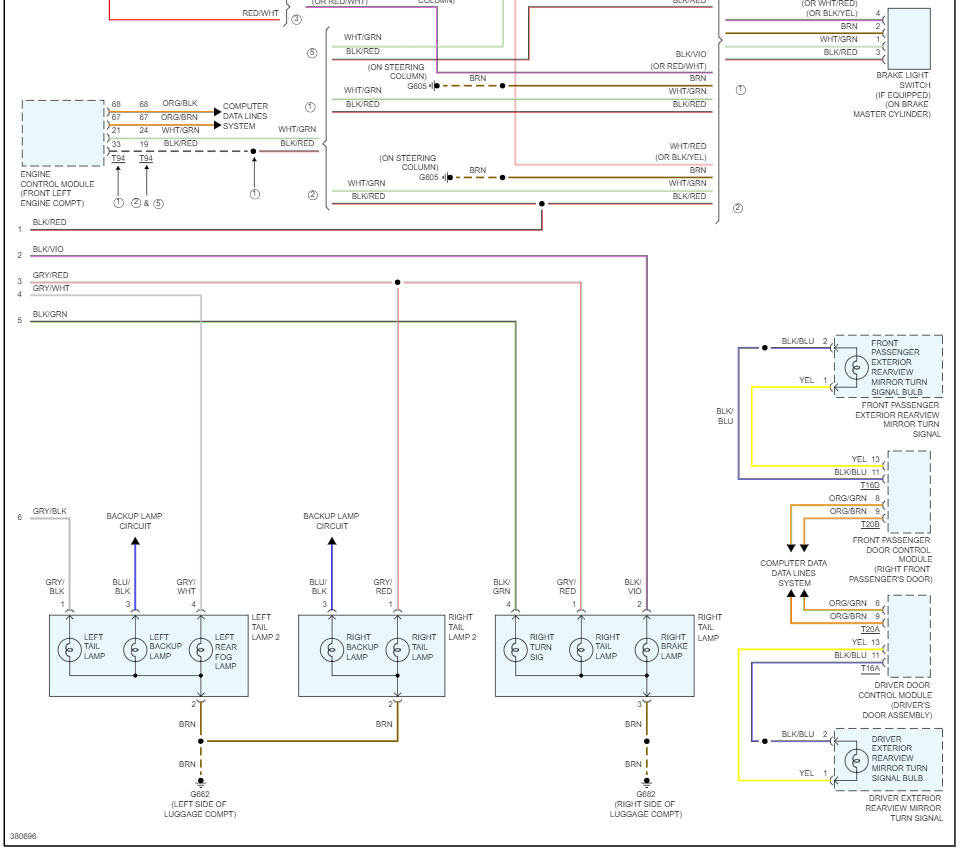Click 'DRIVER DOOR CONTROL MODULE' label

tap(895, 700)
